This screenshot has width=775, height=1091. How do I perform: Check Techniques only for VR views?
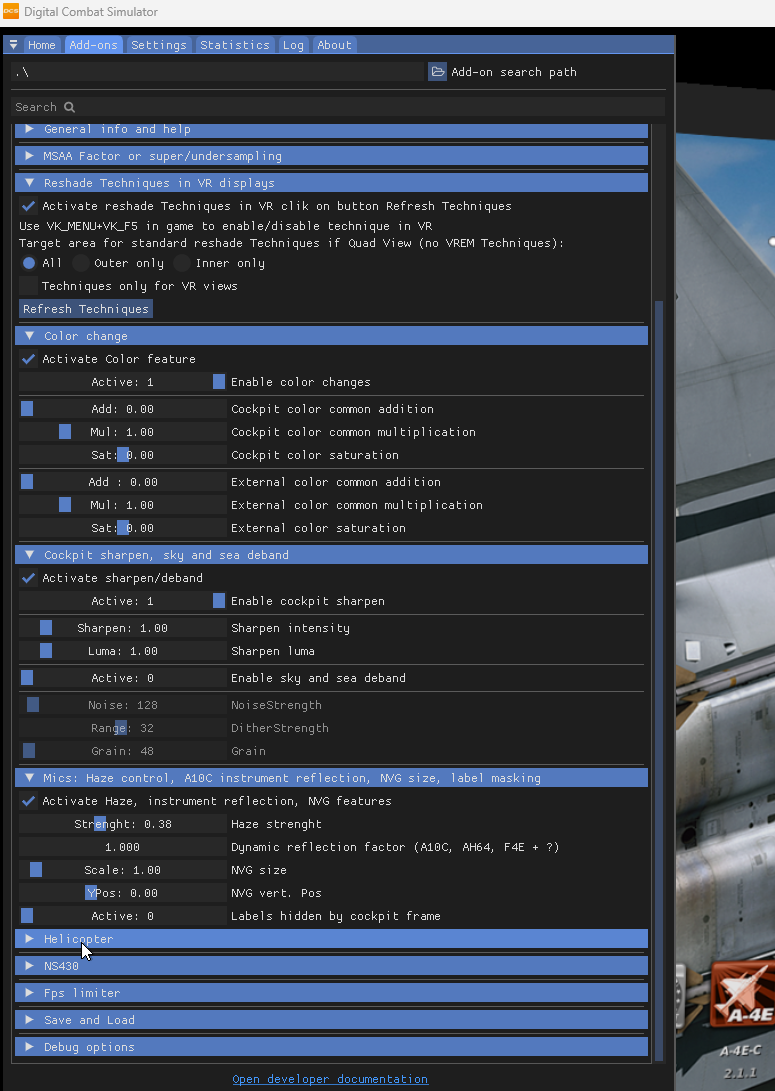tap(29, 286)
